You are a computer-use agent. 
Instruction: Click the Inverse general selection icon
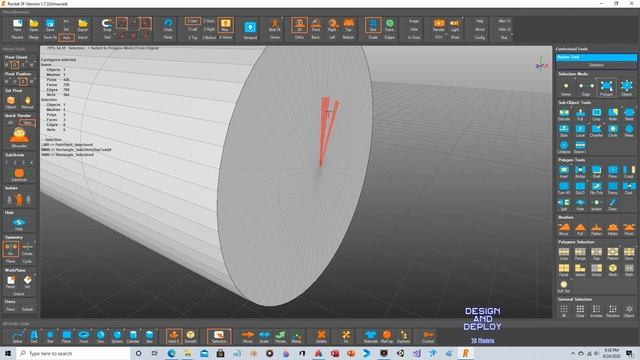(x=596, y=309)
